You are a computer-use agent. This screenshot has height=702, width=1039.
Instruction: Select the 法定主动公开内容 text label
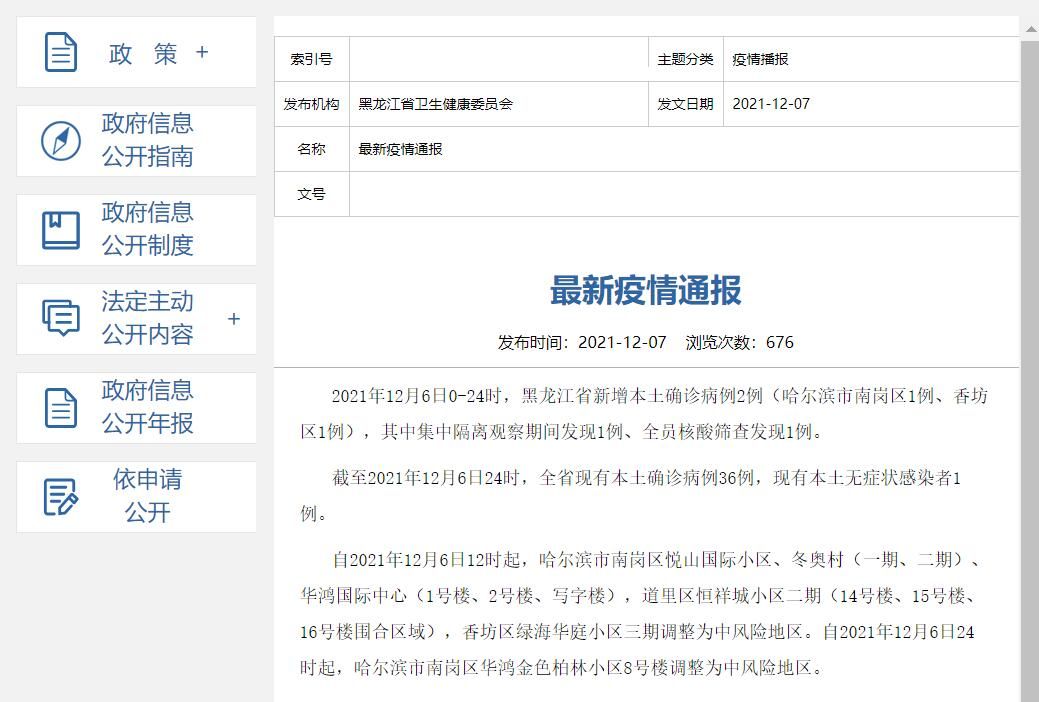point(147,318)
